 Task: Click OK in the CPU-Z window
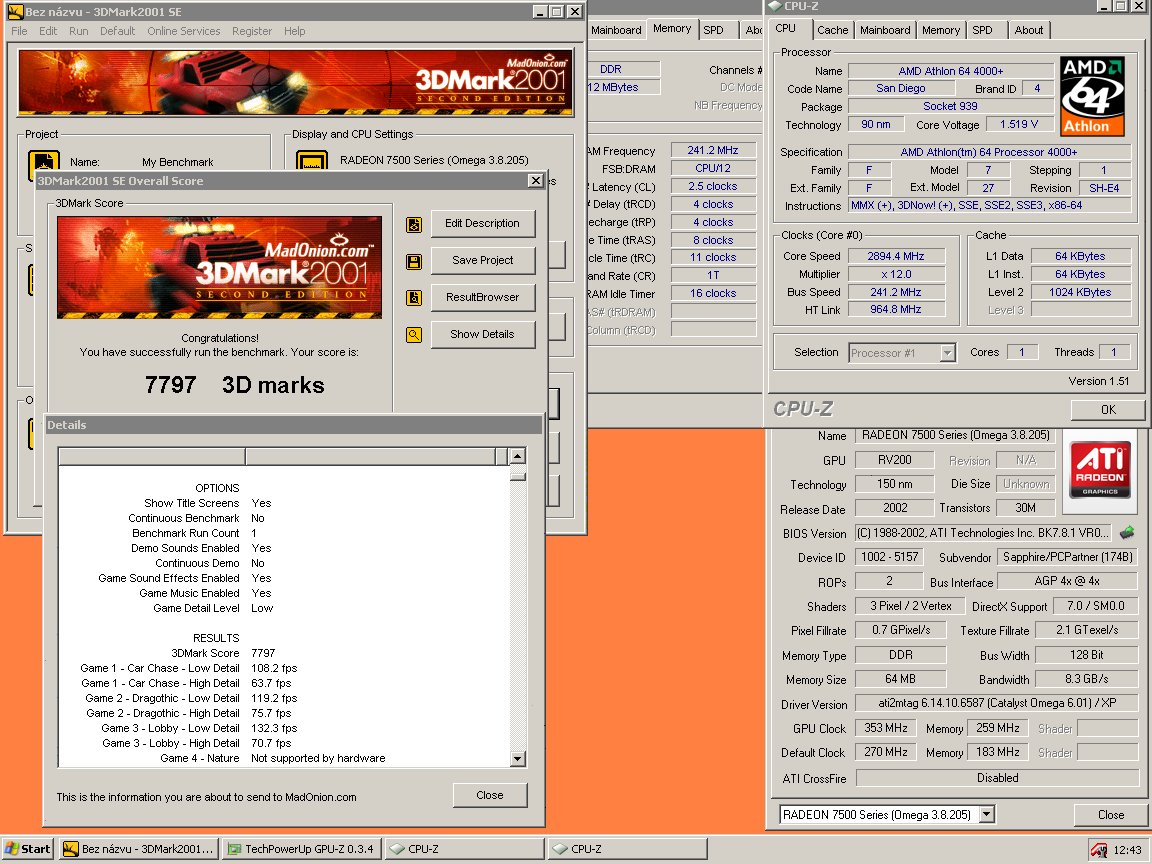point(1108,409)
